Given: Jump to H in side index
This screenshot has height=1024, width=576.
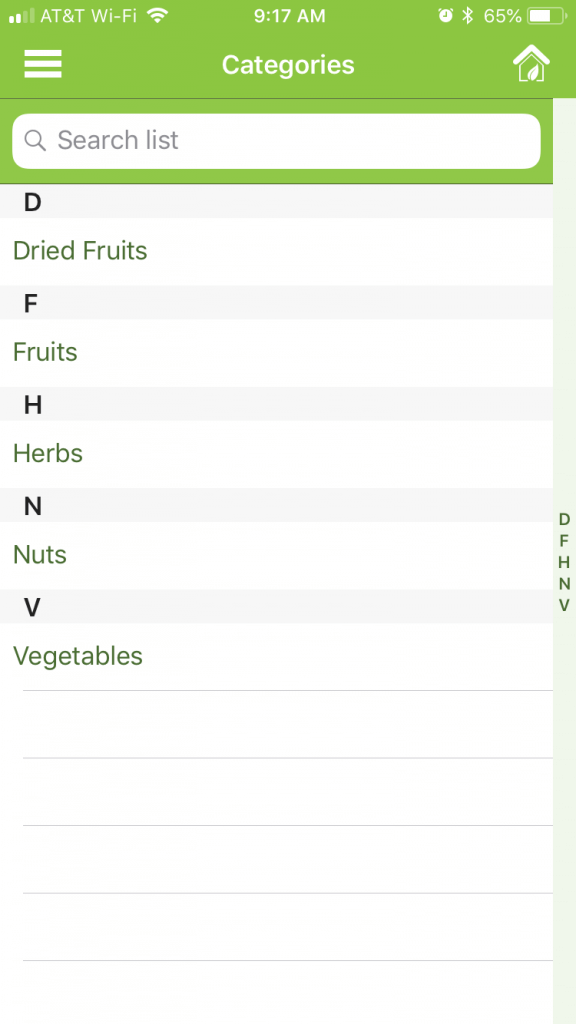Looking at the screenshot, I should [x=564, y=562].
